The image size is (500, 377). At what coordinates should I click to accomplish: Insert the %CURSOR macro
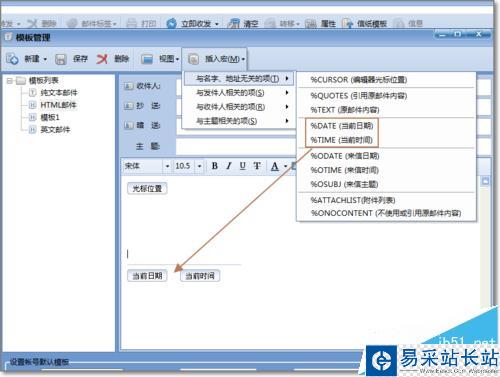point(359,80)
